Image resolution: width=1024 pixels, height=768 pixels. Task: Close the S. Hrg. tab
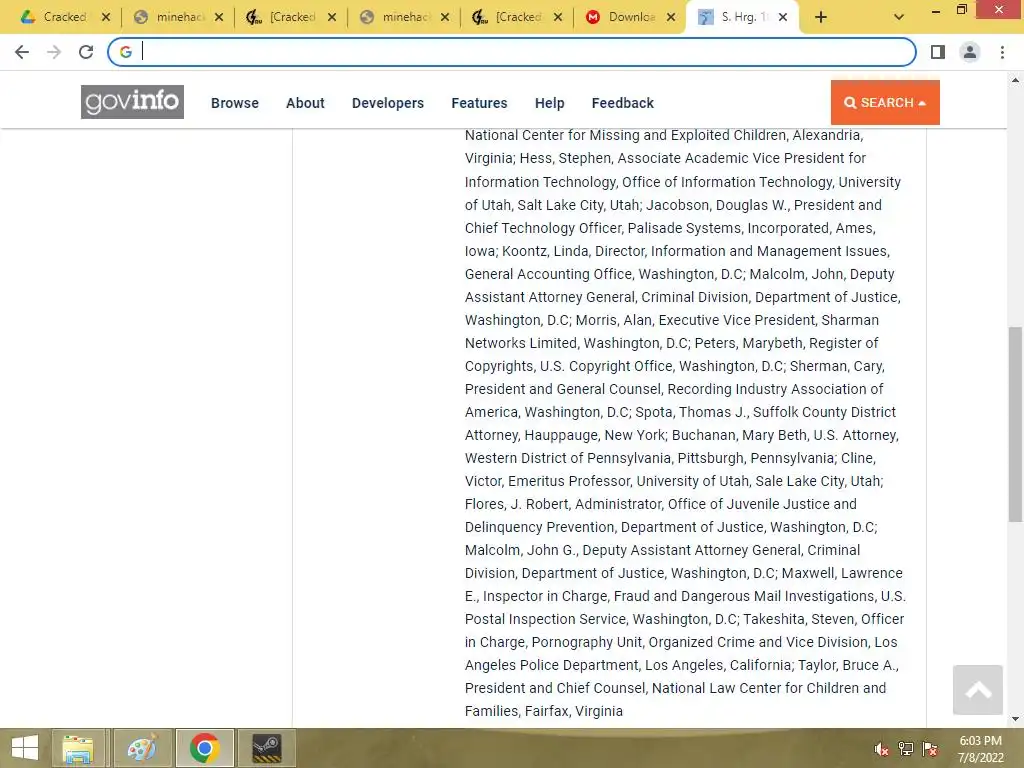click(783, 18)
